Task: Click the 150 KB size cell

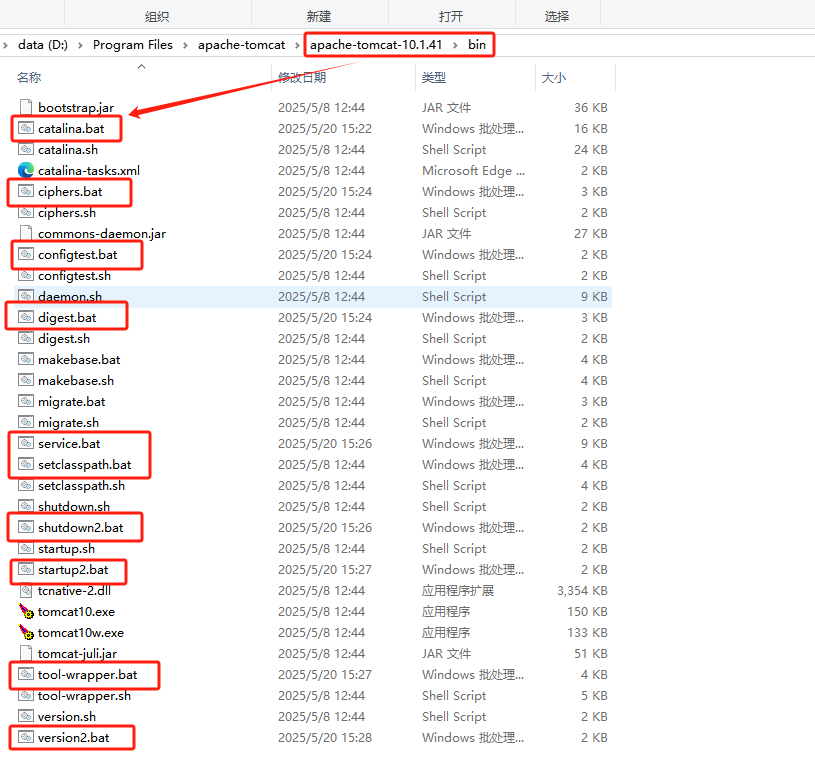Action: click(x=587, y=611)
